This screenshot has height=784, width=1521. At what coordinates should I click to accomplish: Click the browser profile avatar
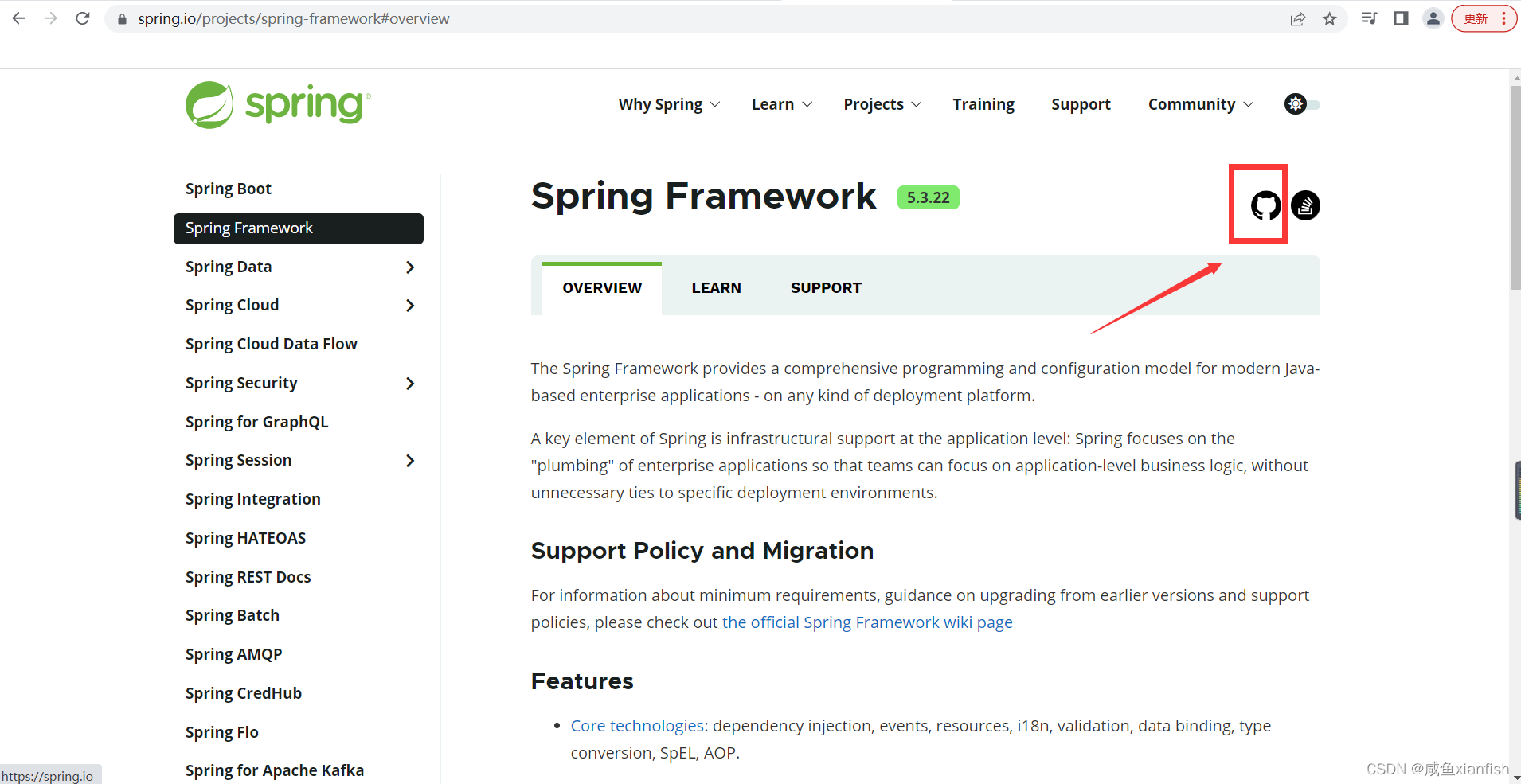(x=1433, y=18)
